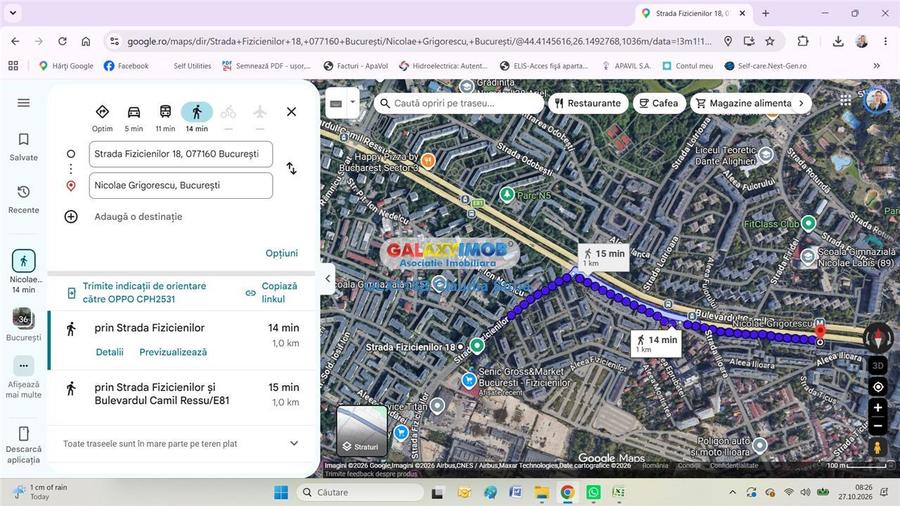Toggle 3D map view
Image resolution: width=900 pixels, height=506 pixels.
878,365
